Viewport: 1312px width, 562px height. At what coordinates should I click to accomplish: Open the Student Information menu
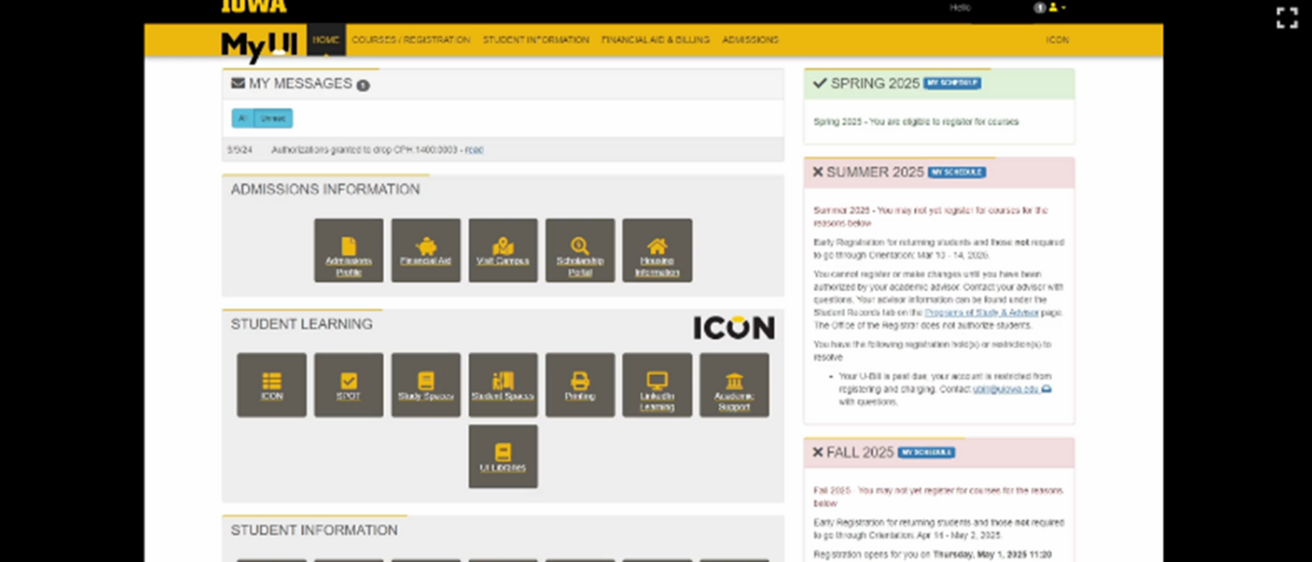[536, 40]
